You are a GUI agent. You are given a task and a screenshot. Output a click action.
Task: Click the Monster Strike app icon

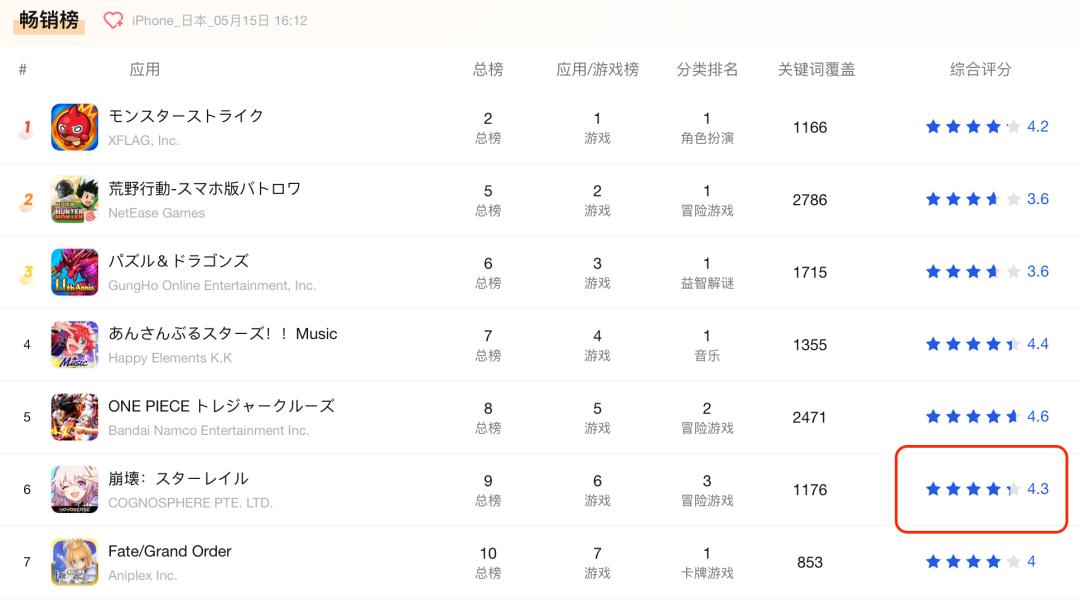click(75, 127)
